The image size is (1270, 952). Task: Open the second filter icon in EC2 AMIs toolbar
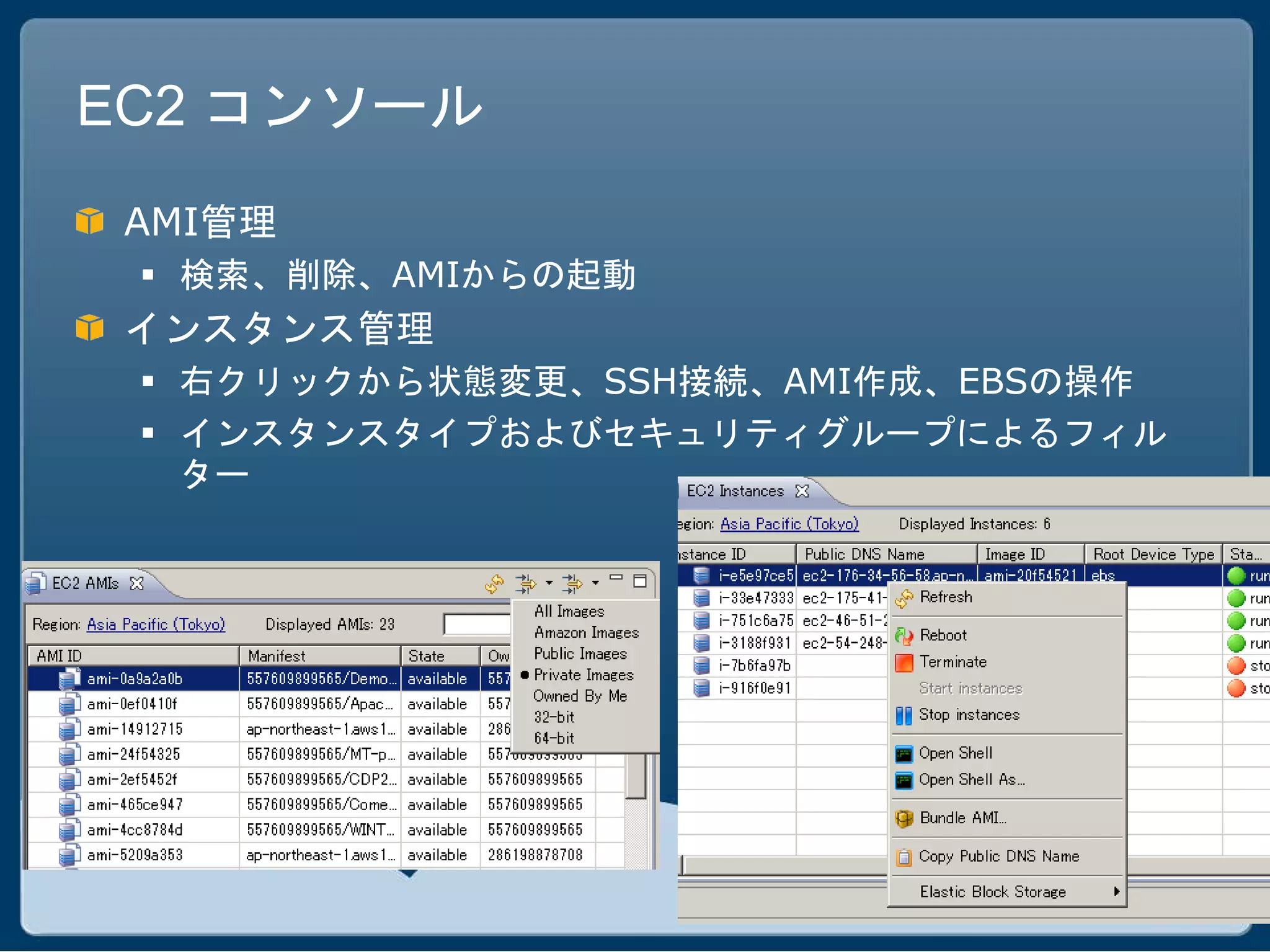click(572, 583)
